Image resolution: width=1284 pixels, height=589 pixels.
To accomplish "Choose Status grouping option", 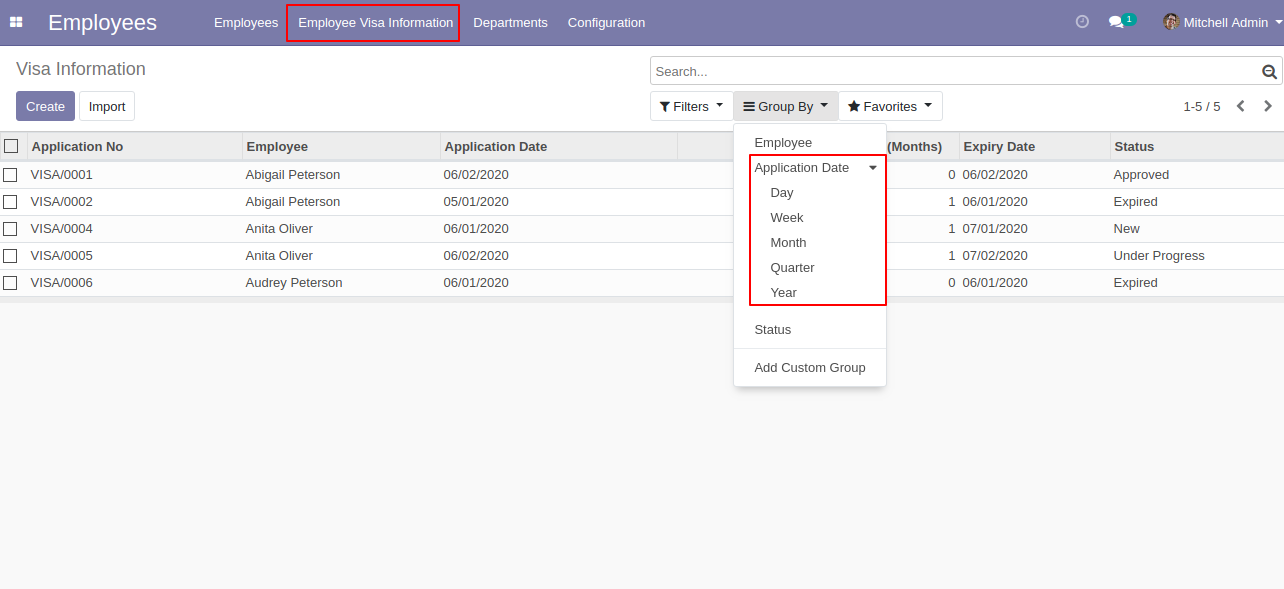I will coord(772,330).
